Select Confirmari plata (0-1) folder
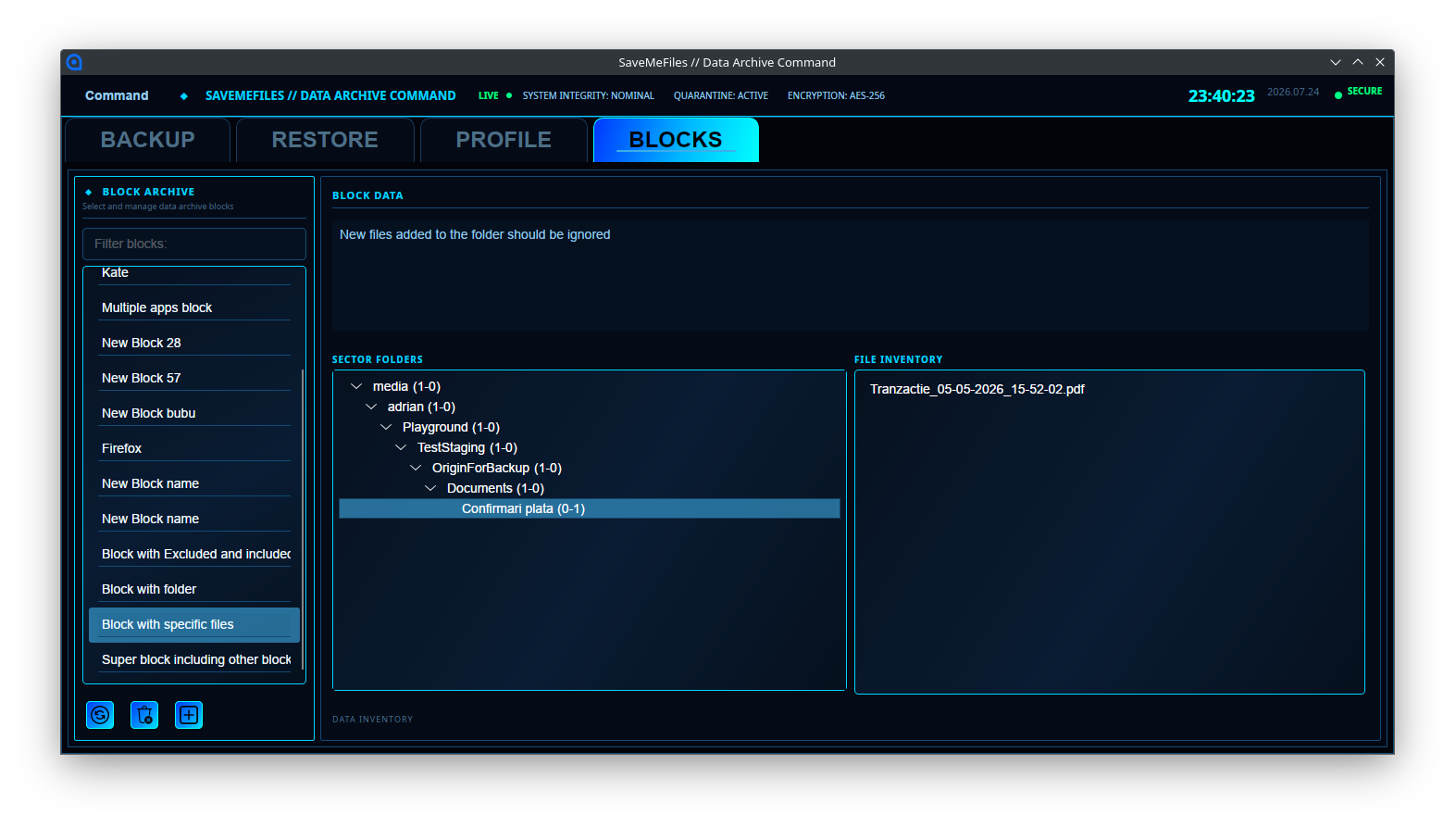 [590, 508]
